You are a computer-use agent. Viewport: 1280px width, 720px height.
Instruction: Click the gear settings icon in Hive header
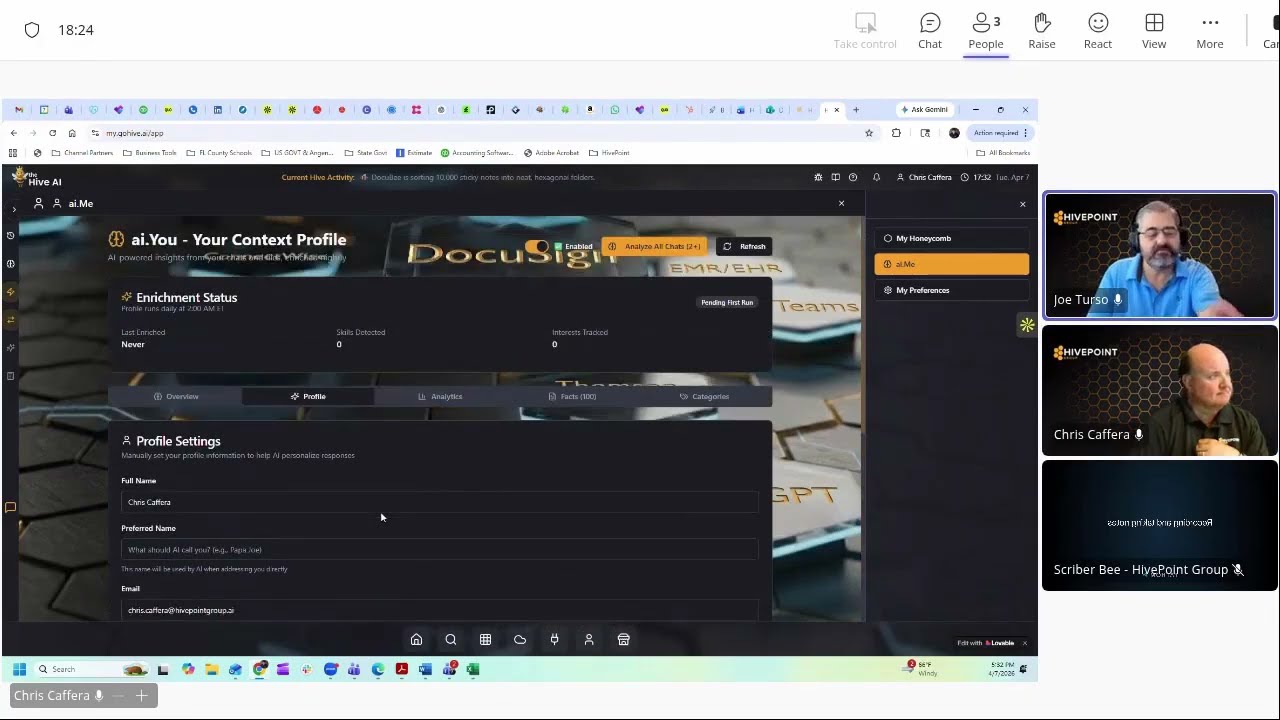click(818, 177)
